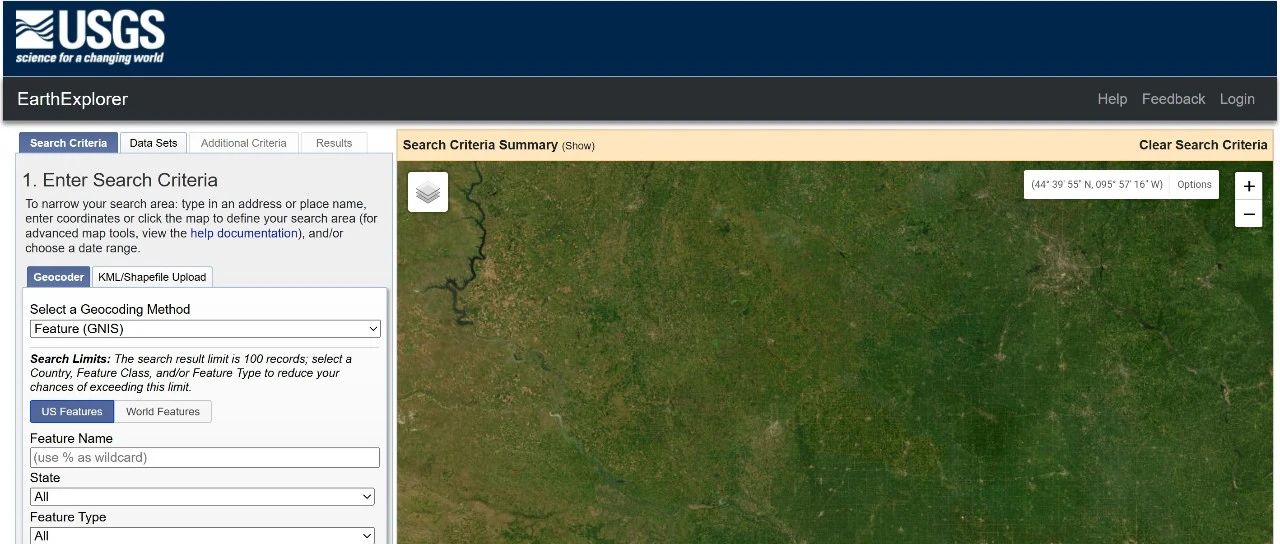Open the Geocoding Method dropdown
The image size is (1280, 544).
click(x=205, y=328)
